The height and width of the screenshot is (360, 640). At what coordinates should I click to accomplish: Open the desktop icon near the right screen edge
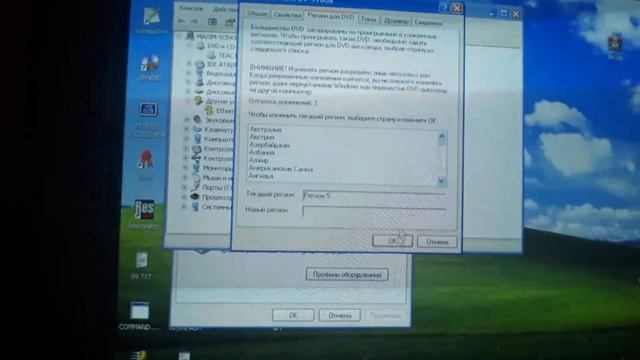pyautogui.click(x=615, y=47)
